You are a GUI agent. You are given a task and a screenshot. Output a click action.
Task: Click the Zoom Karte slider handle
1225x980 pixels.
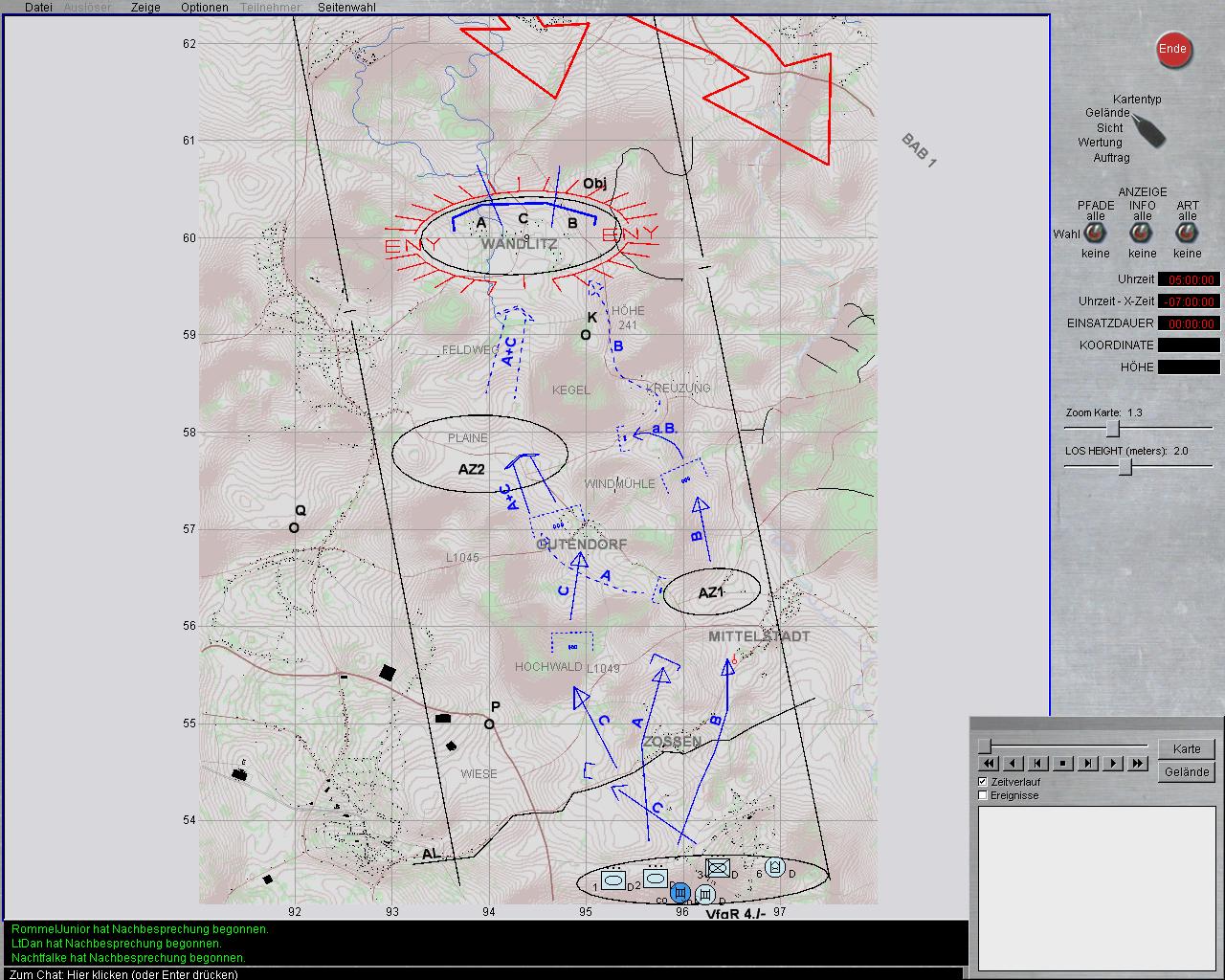click(1113, 429)
